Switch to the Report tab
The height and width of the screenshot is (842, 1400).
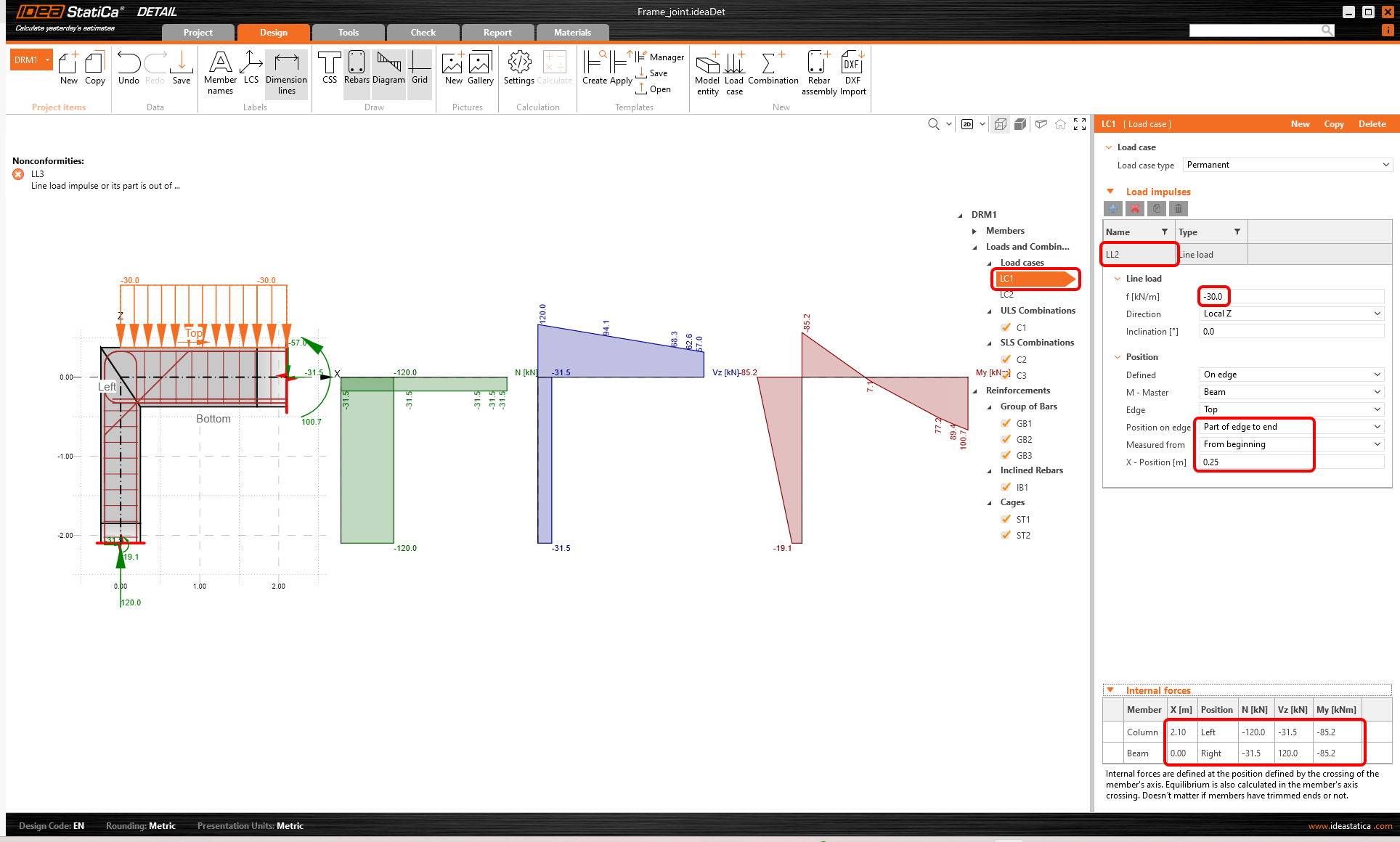point(497,32)
